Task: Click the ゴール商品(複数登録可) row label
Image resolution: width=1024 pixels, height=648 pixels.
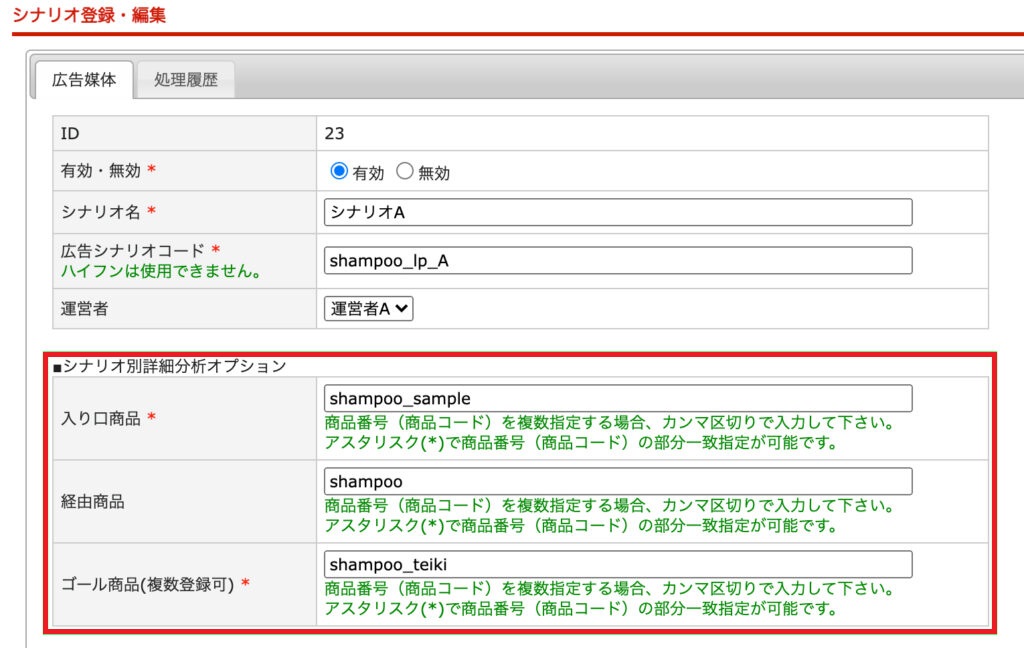Action: click(147, 585)
